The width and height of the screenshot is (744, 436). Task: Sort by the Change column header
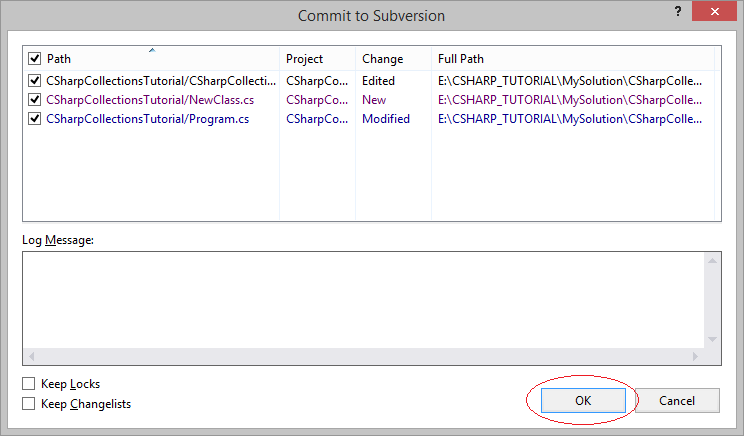coord(393,59)
